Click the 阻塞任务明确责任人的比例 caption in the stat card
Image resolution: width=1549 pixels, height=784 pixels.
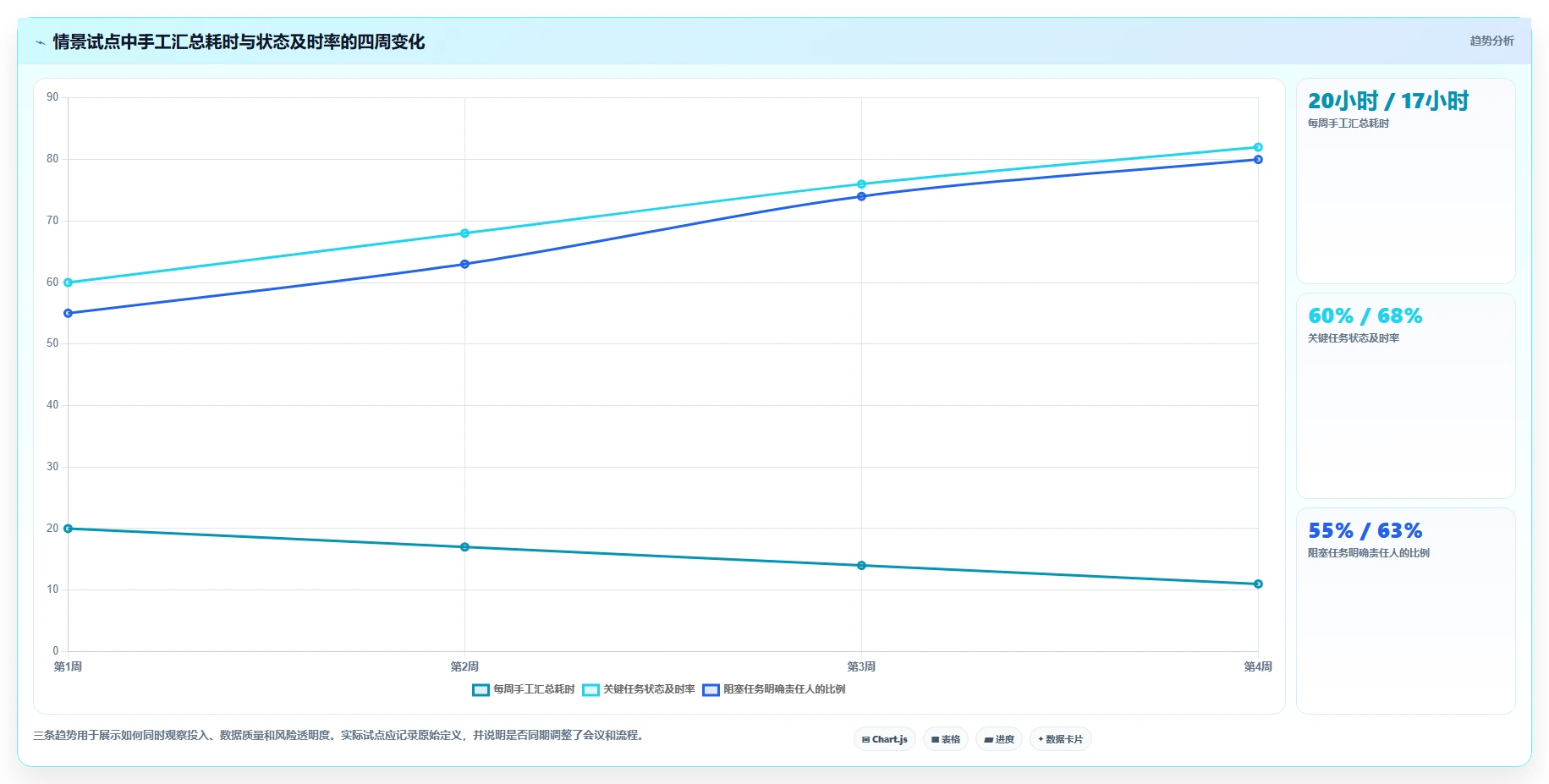[x=1369, y=553]
